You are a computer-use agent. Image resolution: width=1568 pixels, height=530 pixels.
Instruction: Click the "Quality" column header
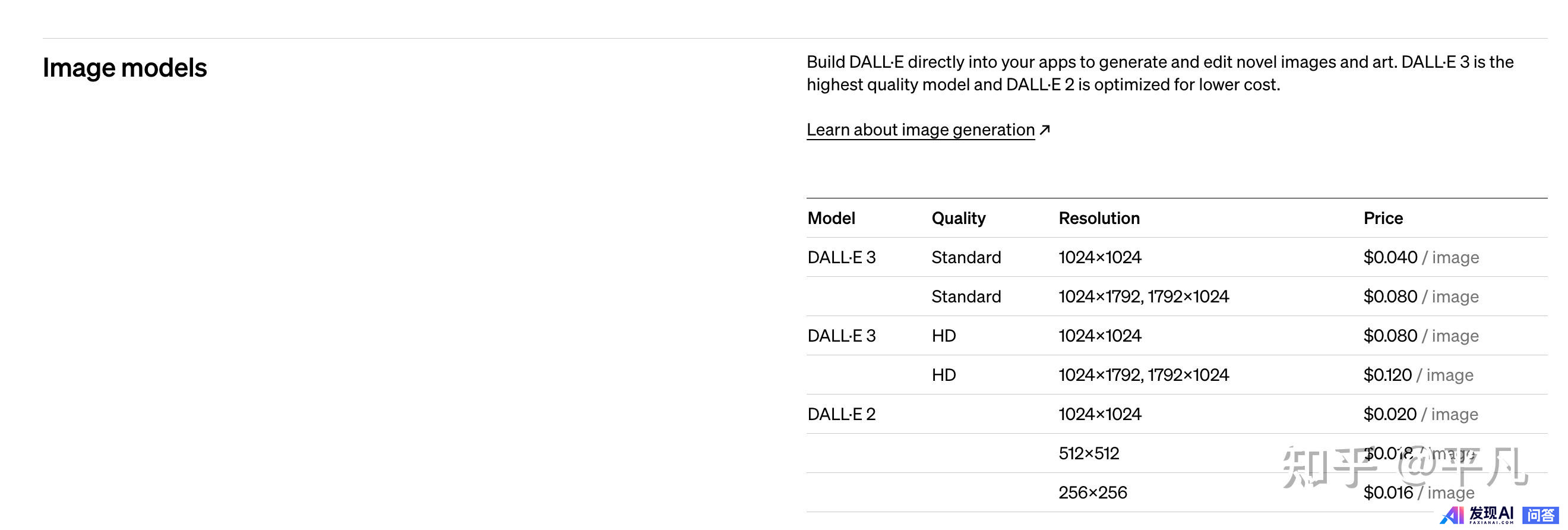coord(958,218)
